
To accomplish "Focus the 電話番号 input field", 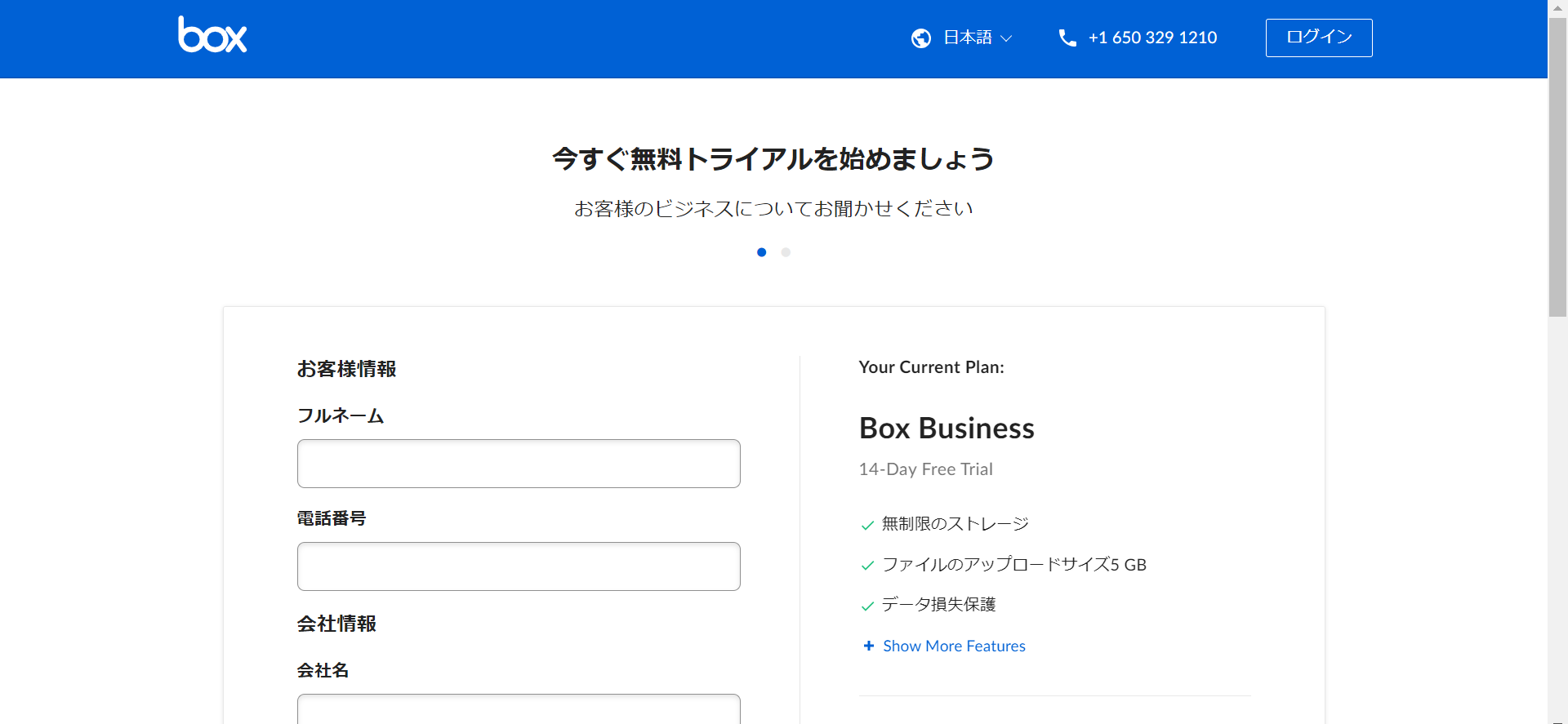I will point(519,566).
